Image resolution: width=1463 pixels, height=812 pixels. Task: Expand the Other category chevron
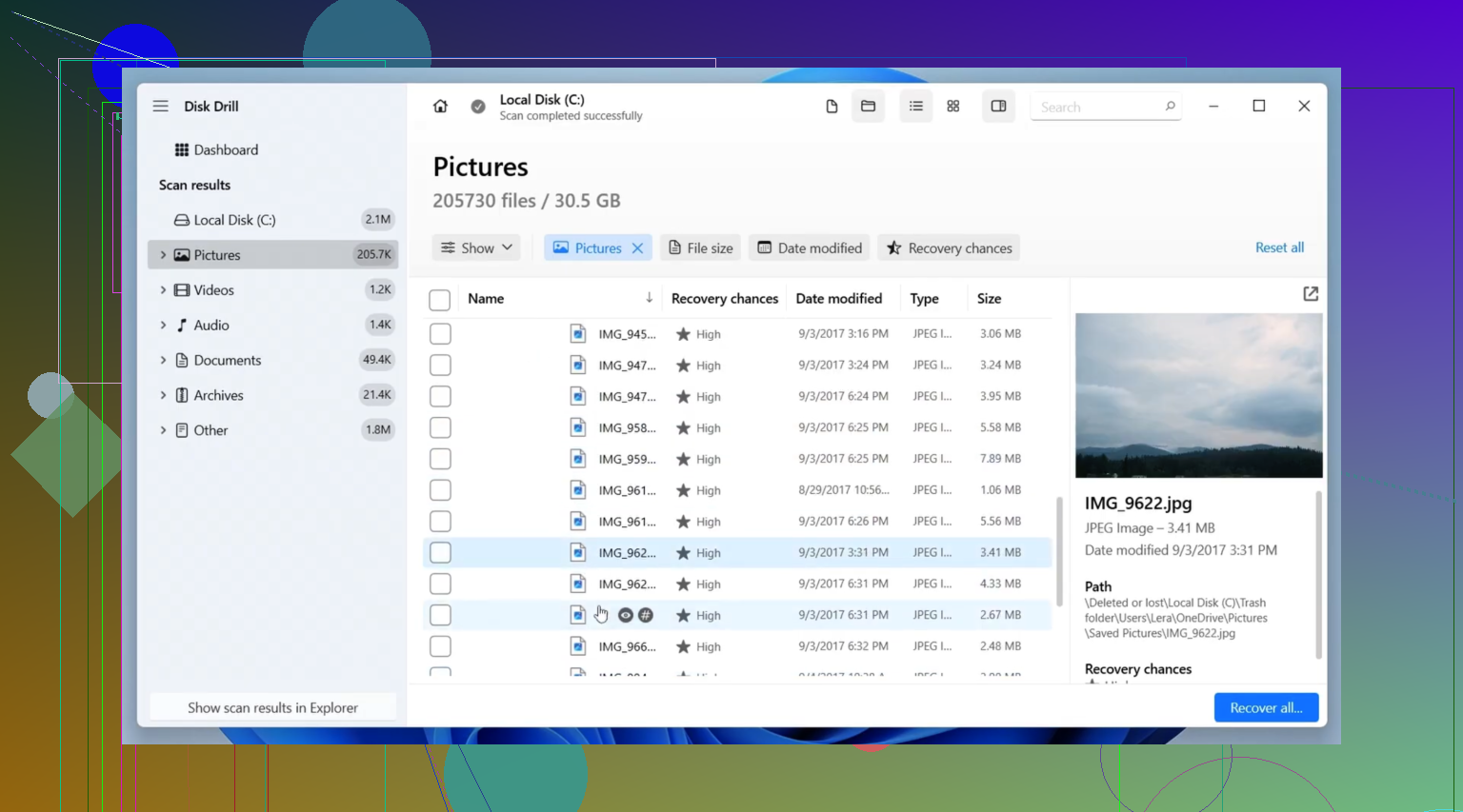163,430
